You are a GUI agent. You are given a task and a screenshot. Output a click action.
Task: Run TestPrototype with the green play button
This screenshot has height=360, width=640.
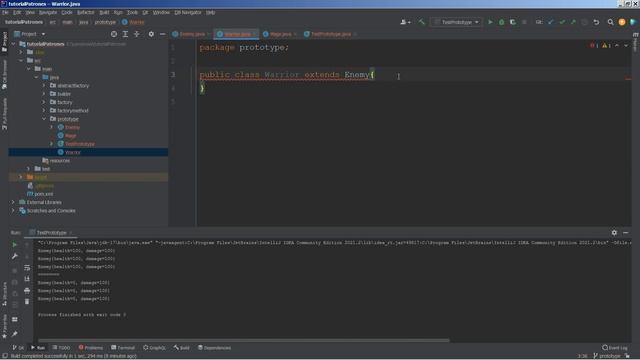pos(490,22)
